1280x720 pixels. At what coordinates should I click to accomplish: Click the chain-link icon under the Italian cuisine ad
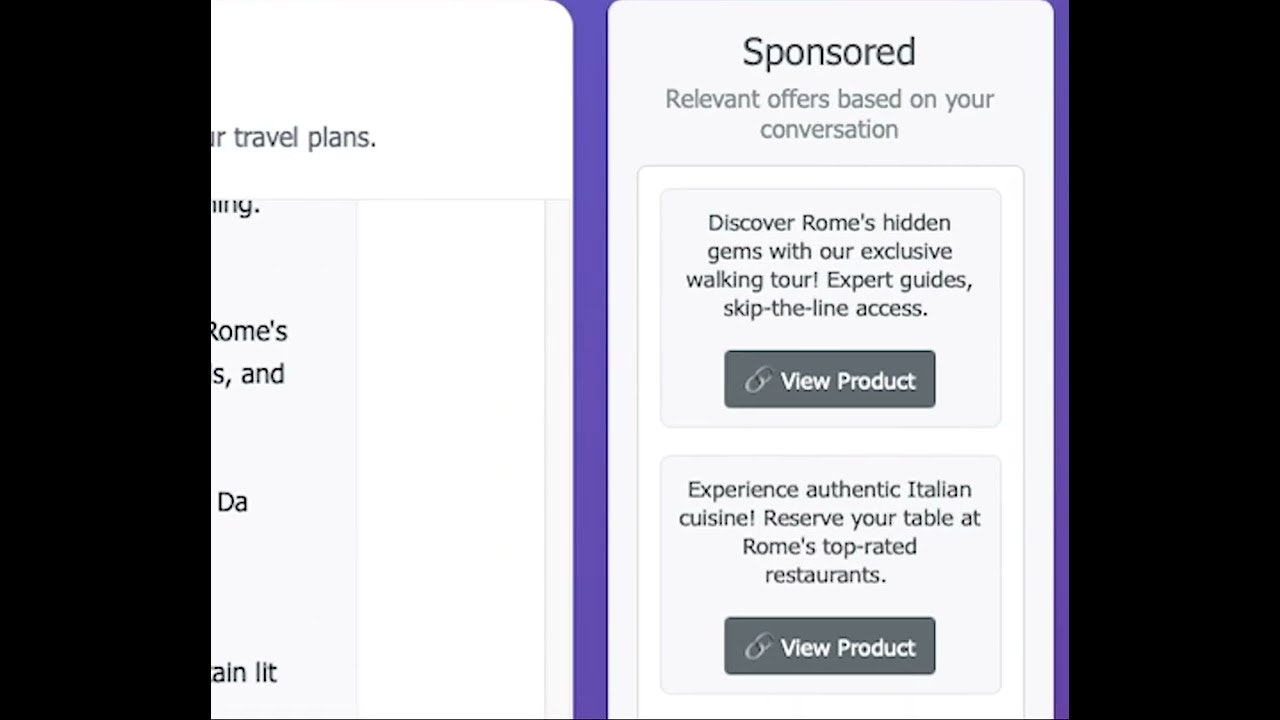point(759,647)
